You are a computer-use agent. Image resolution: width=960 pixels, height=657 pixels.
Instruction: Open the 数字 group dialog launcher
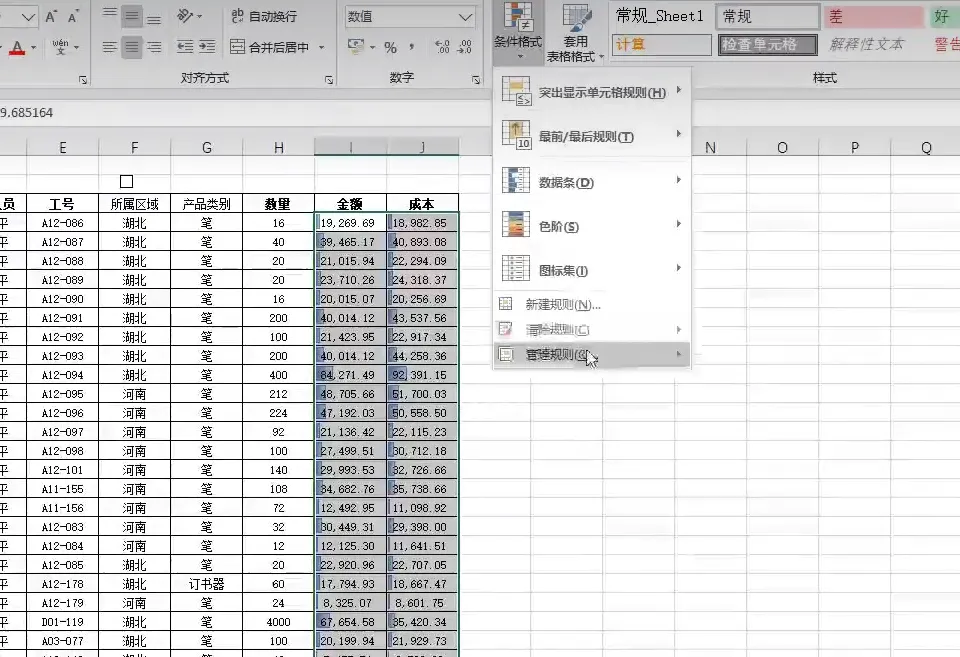tap(476, 80)
